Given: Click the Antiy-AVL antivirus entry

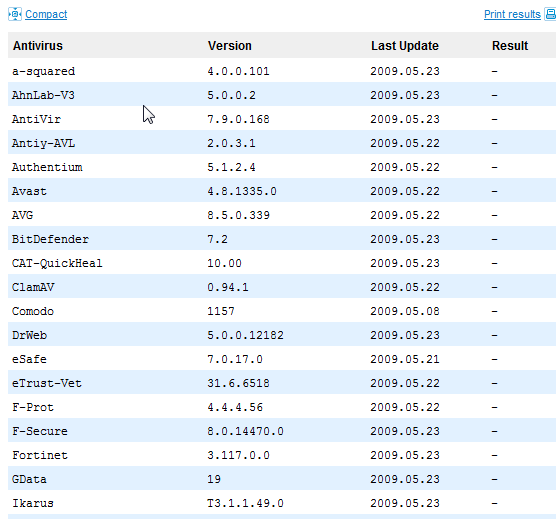Looking at the screenshot, I should click(x=44, y=143).
